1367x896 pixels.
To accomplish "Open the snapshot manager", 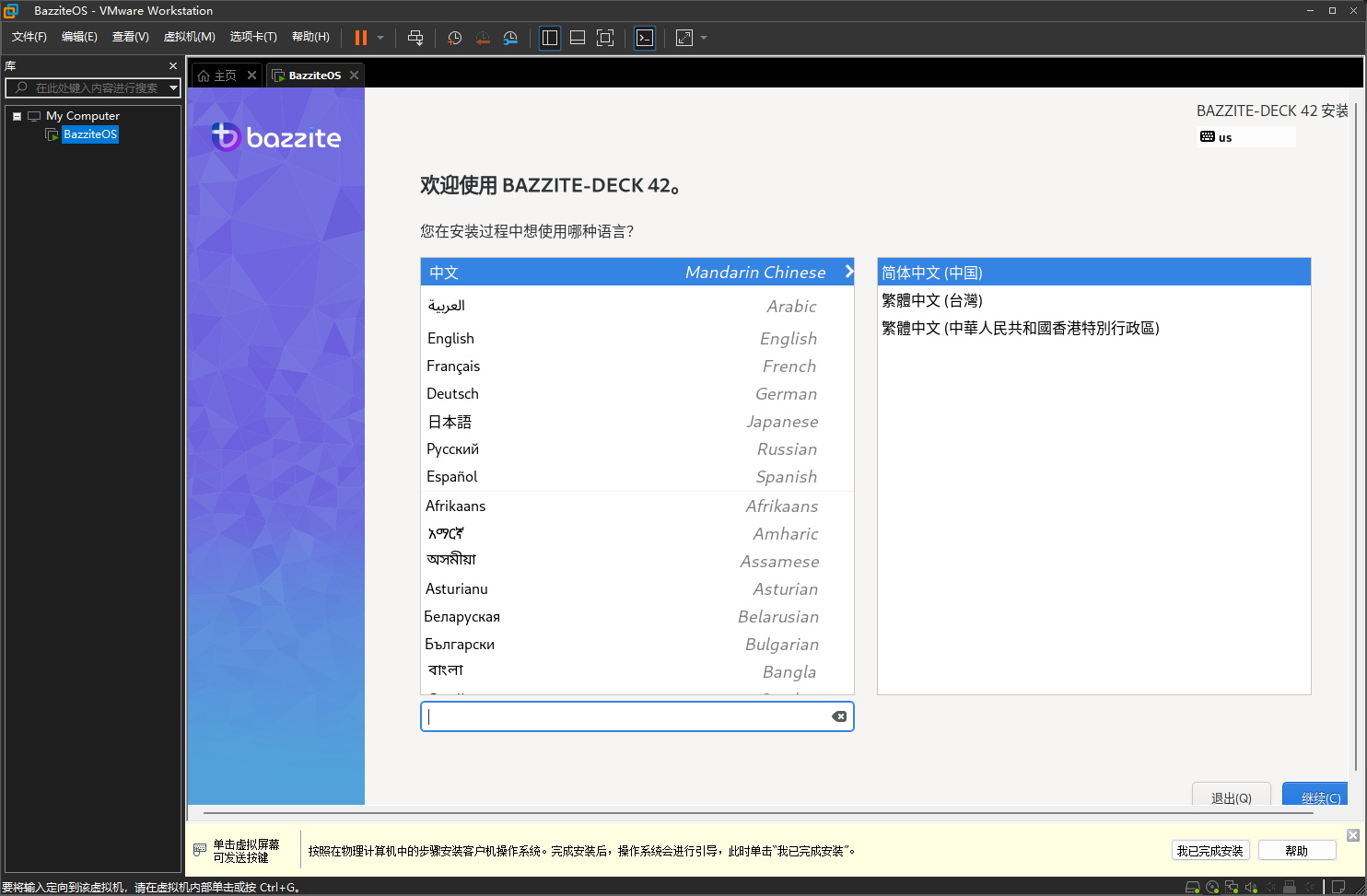I will 510,38.
